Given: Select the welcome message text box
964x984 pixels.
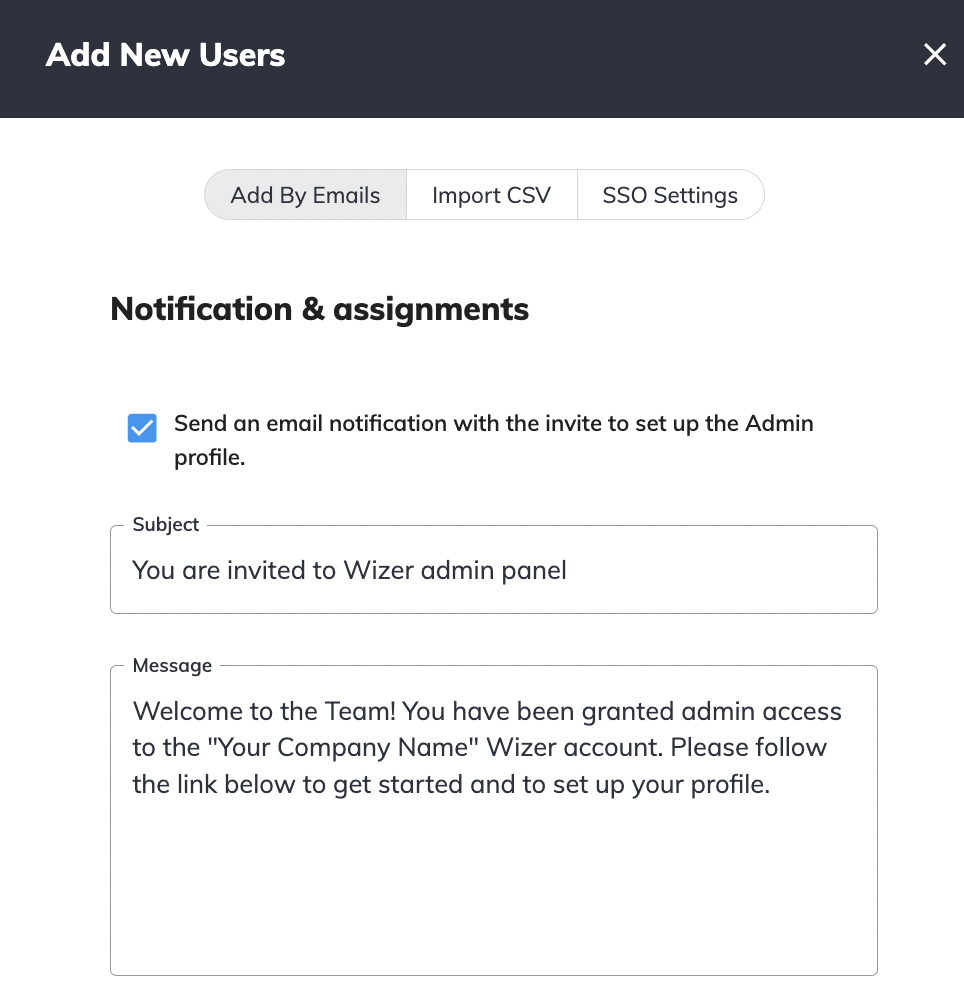Looking at the screenshot, I should pyautogui.click(x=494, y=820).
